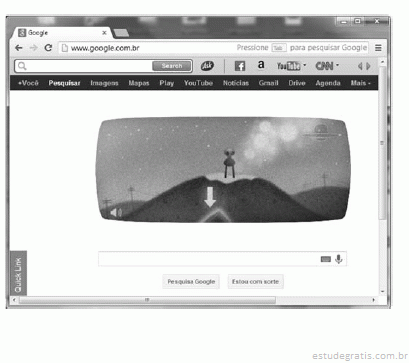
Task: Click the Ask toolbar Search button
Action: coord(172,66)
